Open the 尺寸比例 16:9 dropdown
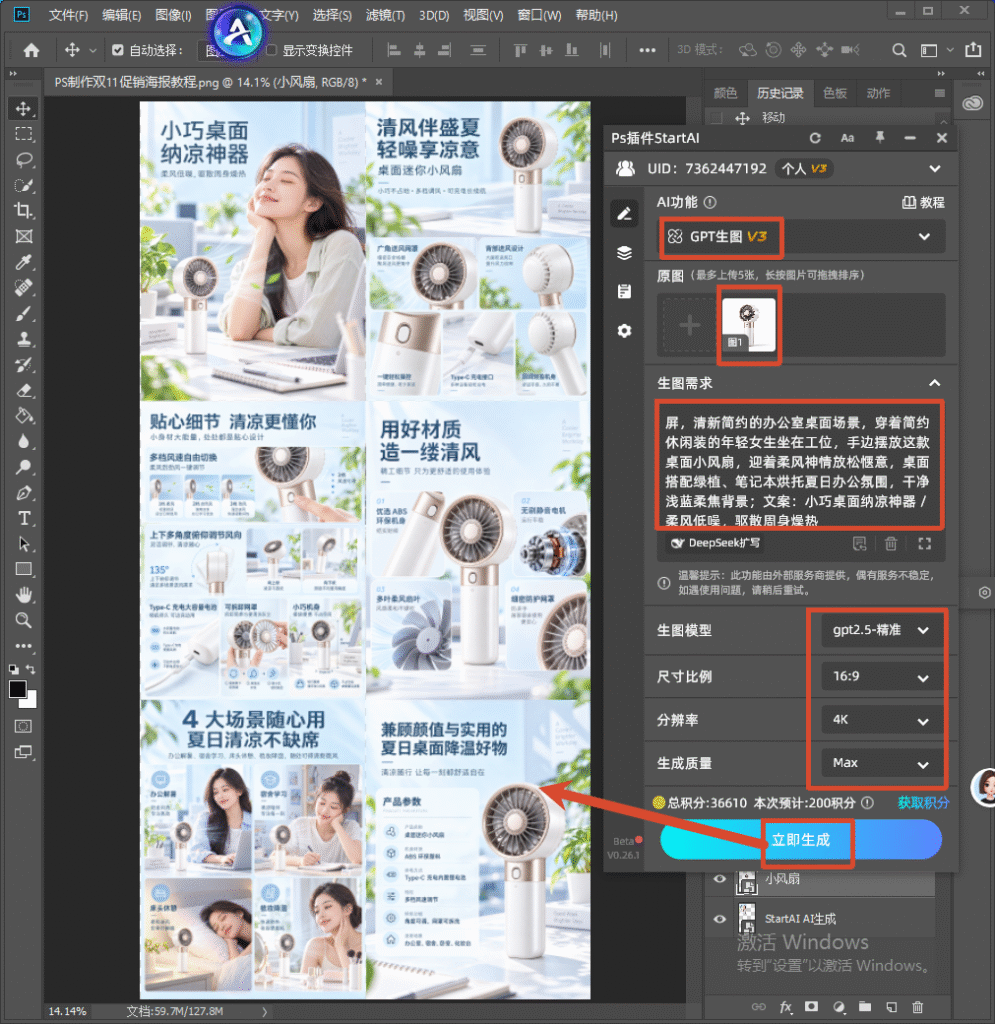The width and height of the screenshot is (995, 1024). [x=880, y=677]
